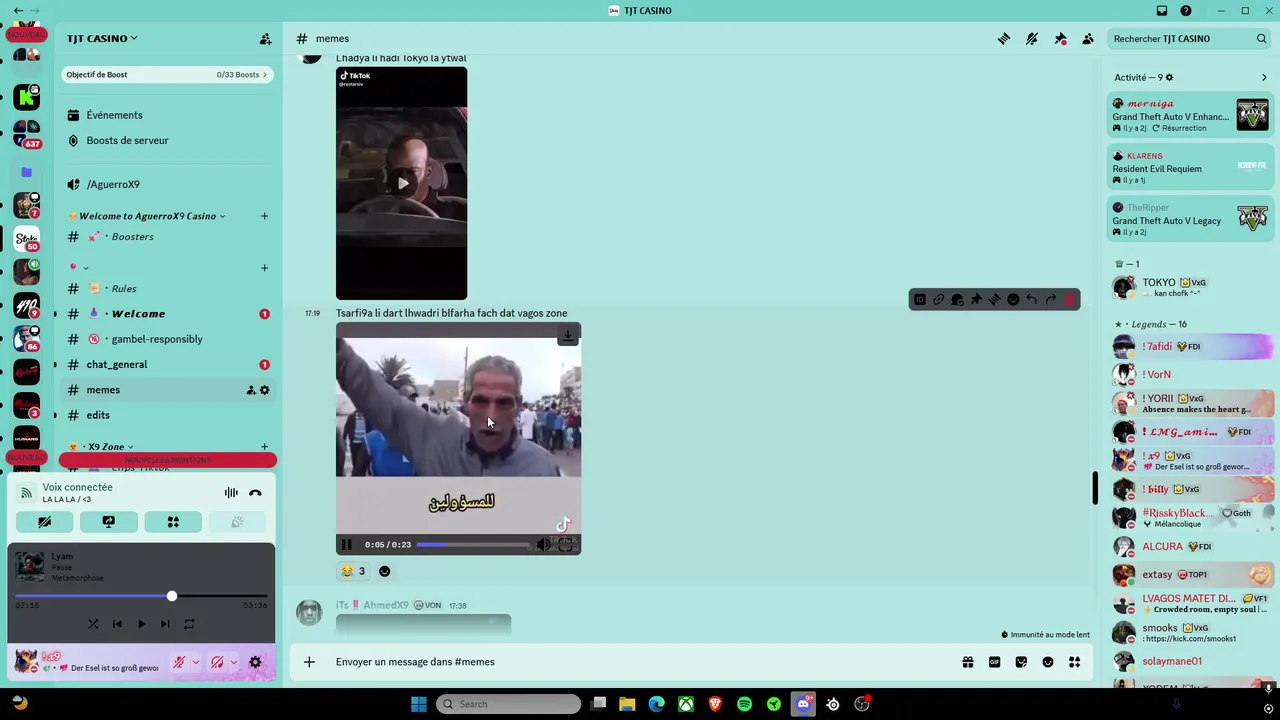Open the gambel-responsibly channel

tap(166, 339)
